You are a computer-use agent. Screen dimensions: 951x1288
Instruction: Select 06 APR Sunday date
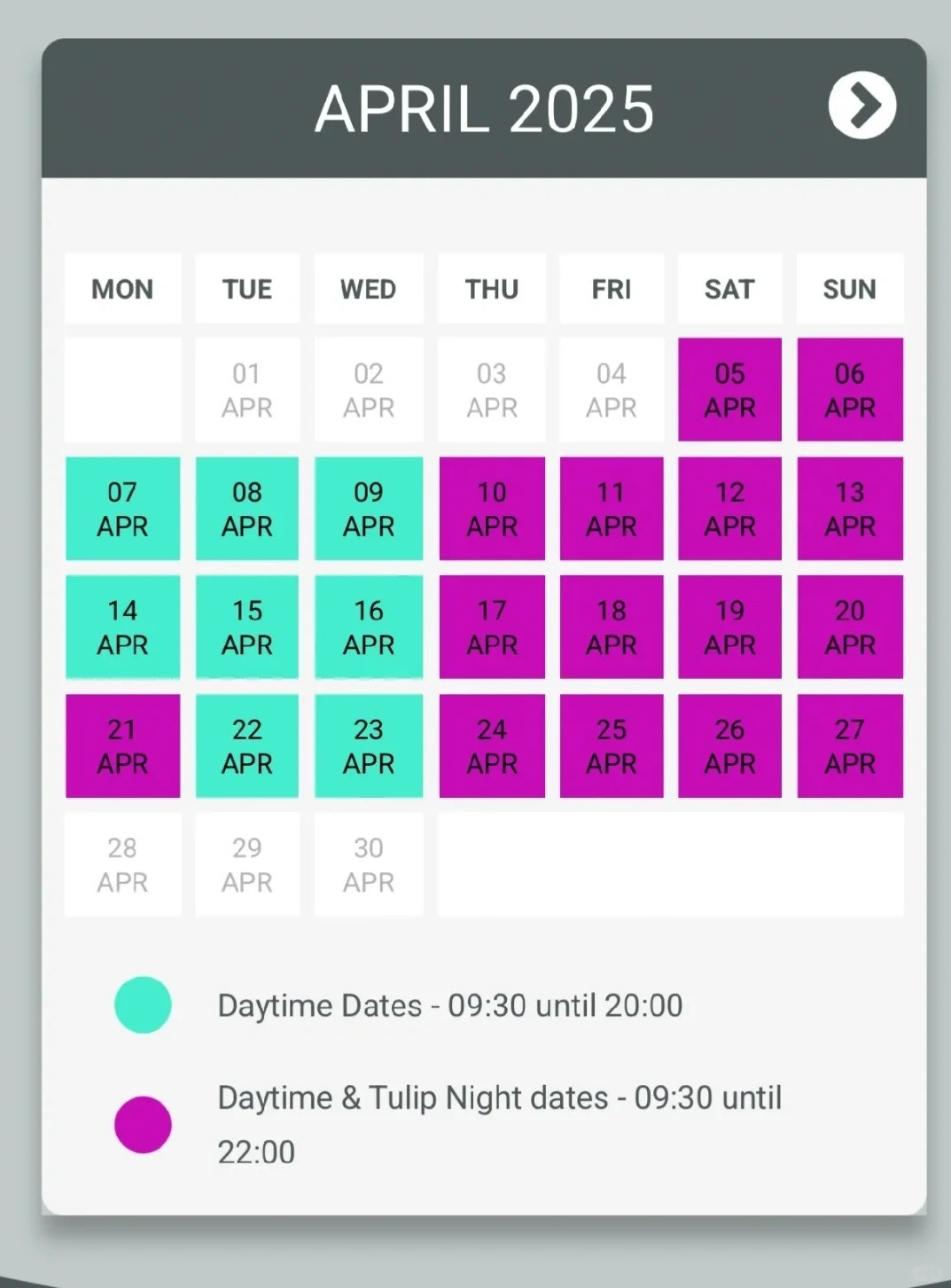pyautogui.click(x=849, y=389)
